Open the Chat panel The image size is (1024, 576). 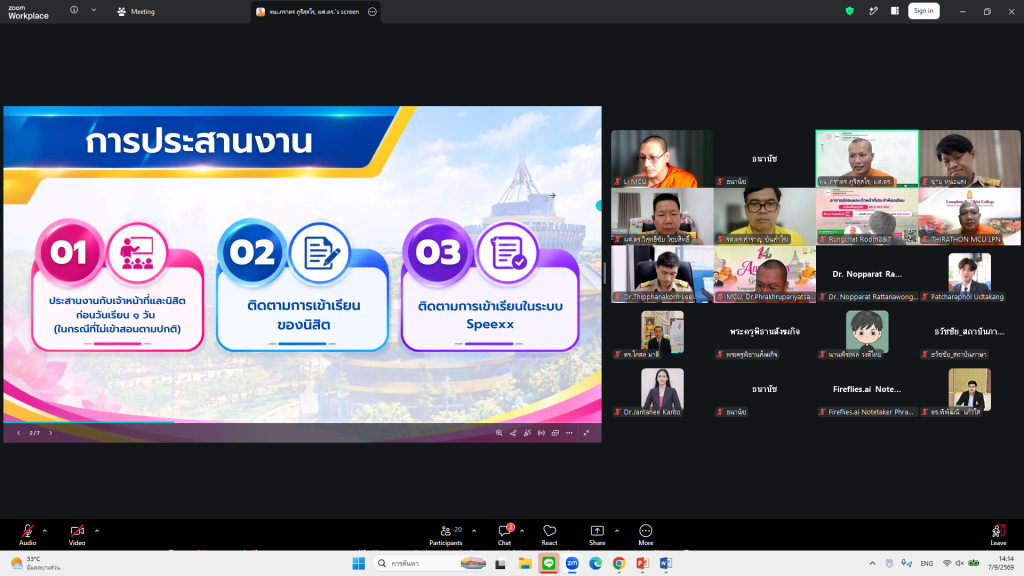(505, 534)
